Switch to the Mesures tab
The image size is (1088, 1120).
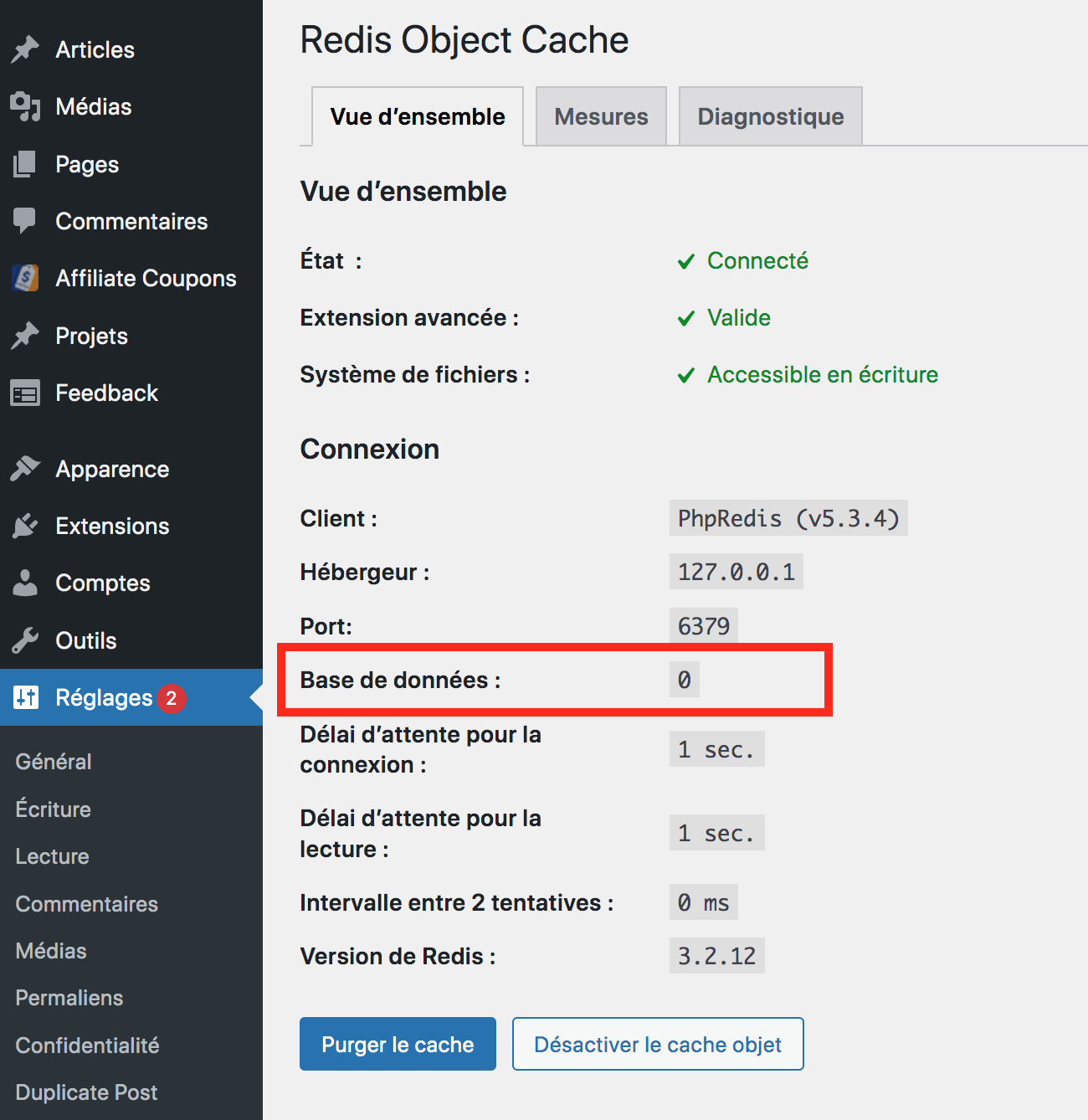(601, 116)
